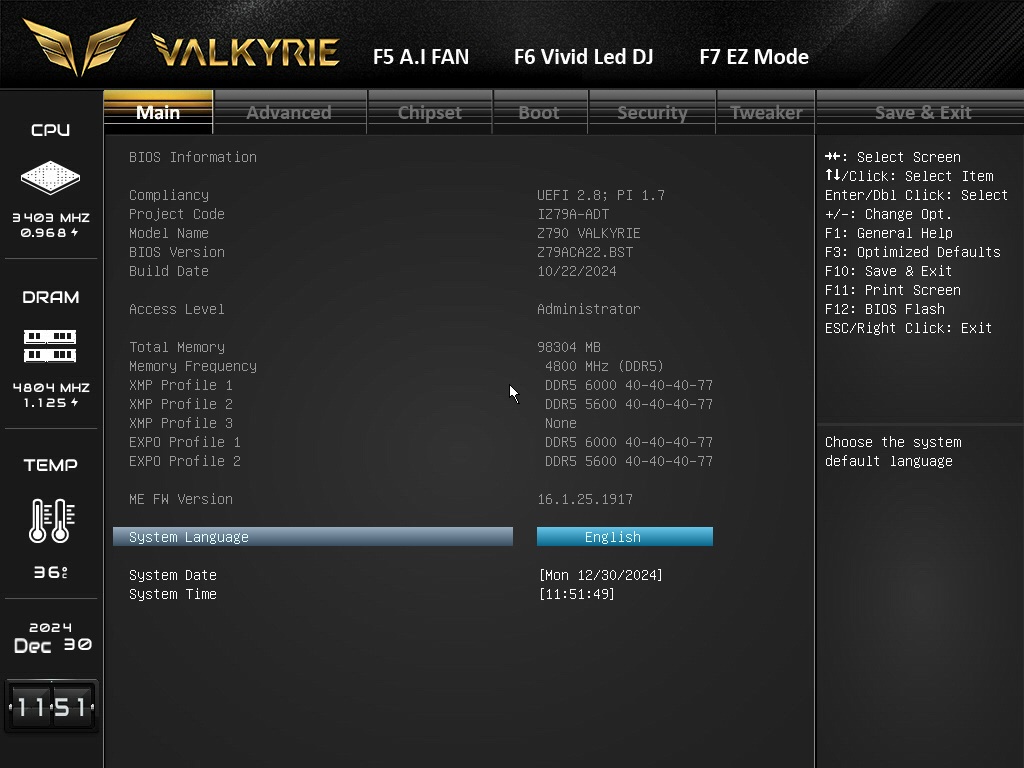Click the Memory Frequency value 4800 MHz (DDR5)
This screenshot has width=1024, height=768.
pos(604,366)
